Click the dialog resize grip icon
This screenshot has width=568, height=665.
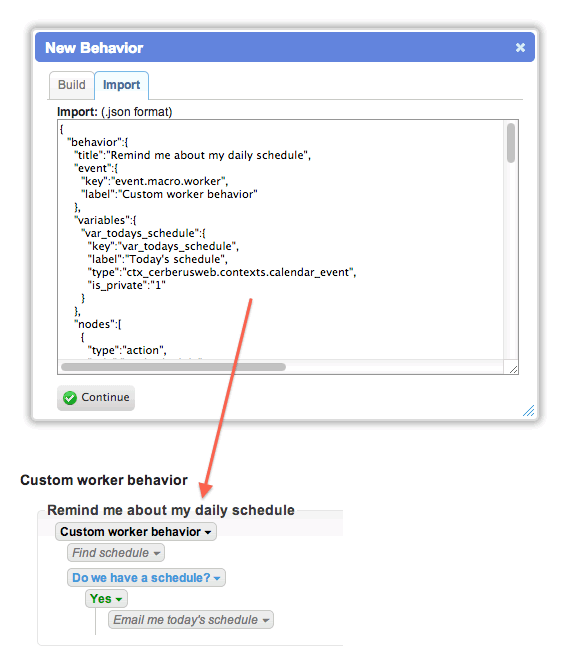(528, 411)
